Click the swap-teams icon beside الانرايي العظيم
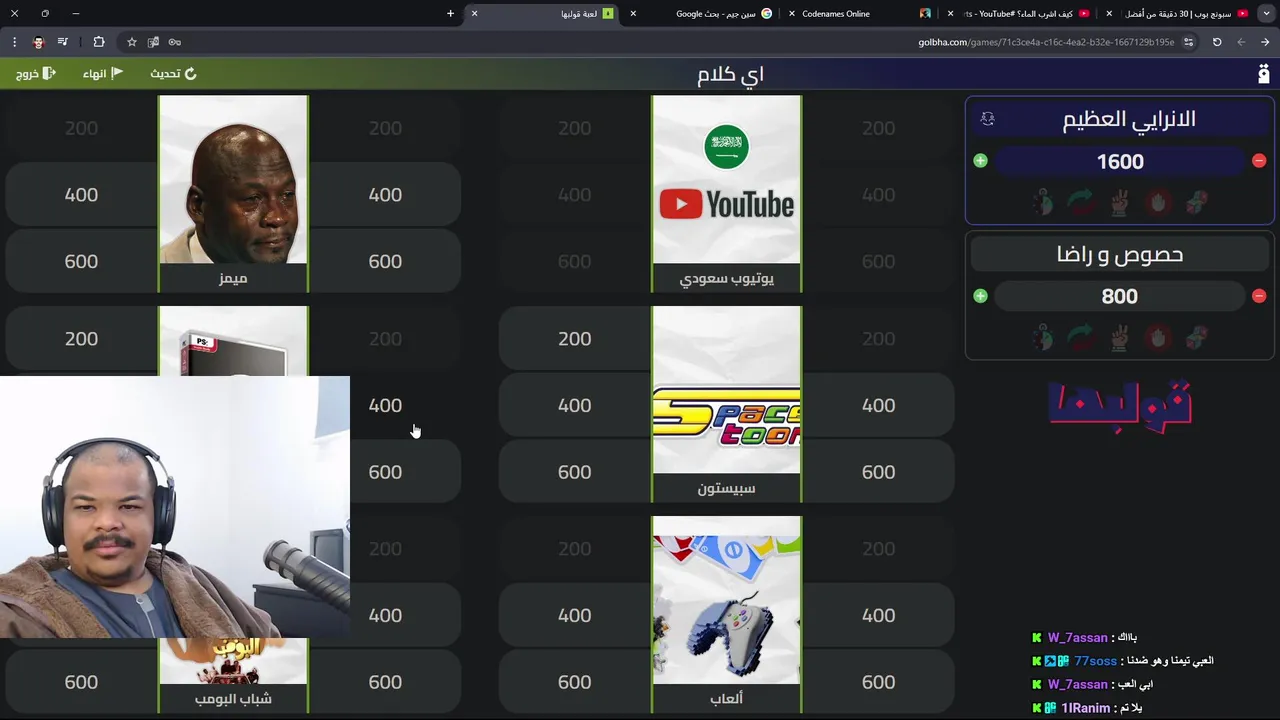 987,119
